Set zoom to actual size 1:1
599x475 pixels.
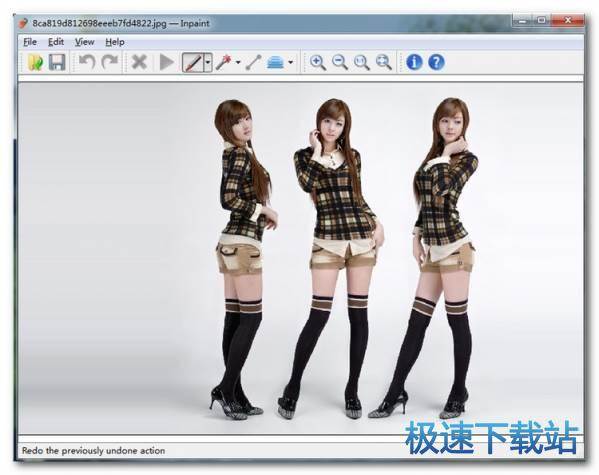pos(361,62)
